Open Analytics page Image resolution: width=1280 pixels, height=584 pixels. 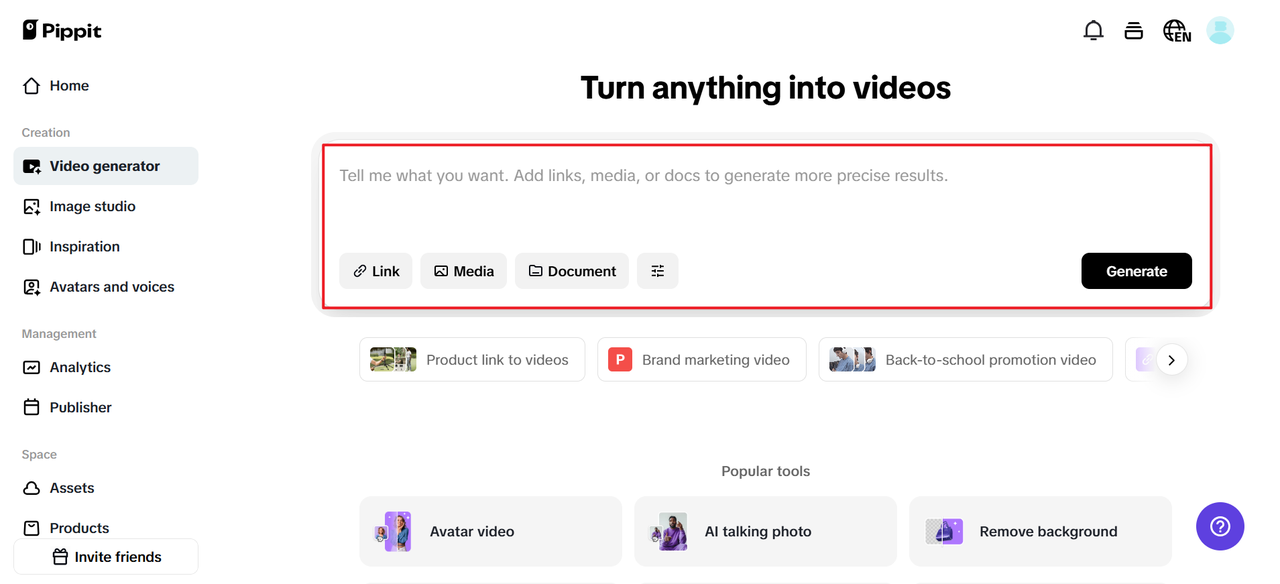pyautogui.click(x=106, y=367)
